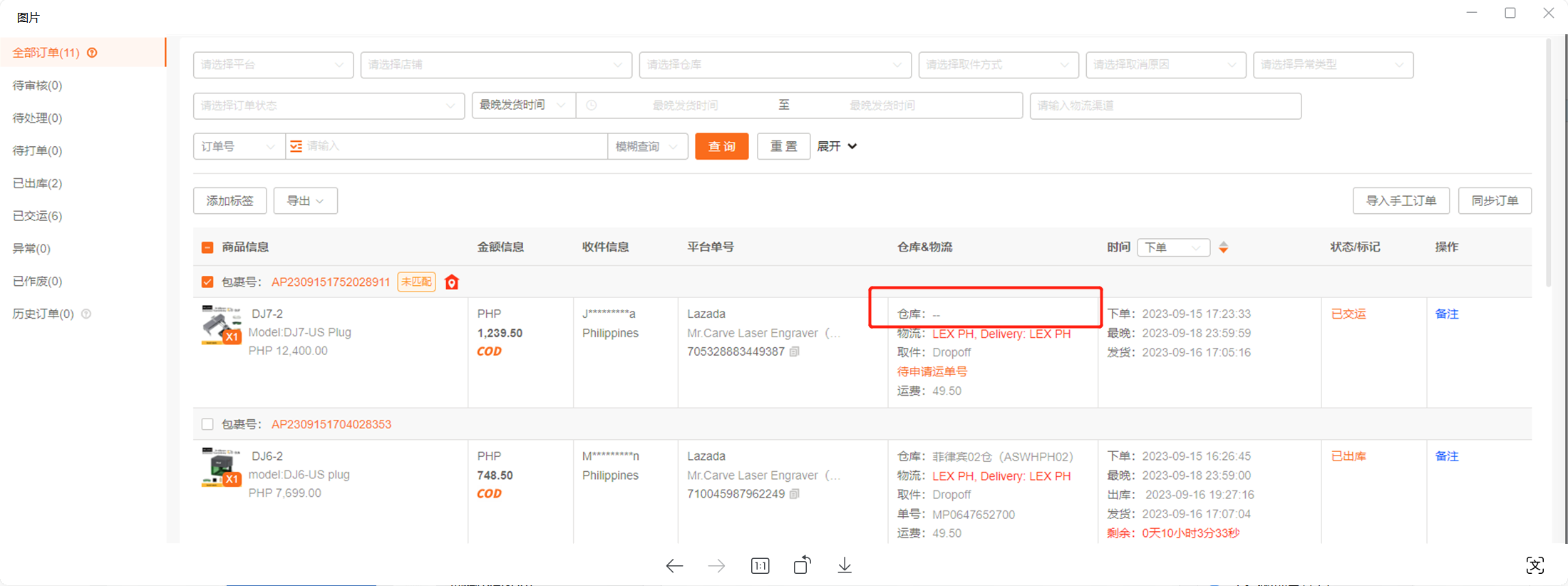1568x586 pixels.
Task: Open 最晚发货时间 time type dropdown
Action: point(524,106)
